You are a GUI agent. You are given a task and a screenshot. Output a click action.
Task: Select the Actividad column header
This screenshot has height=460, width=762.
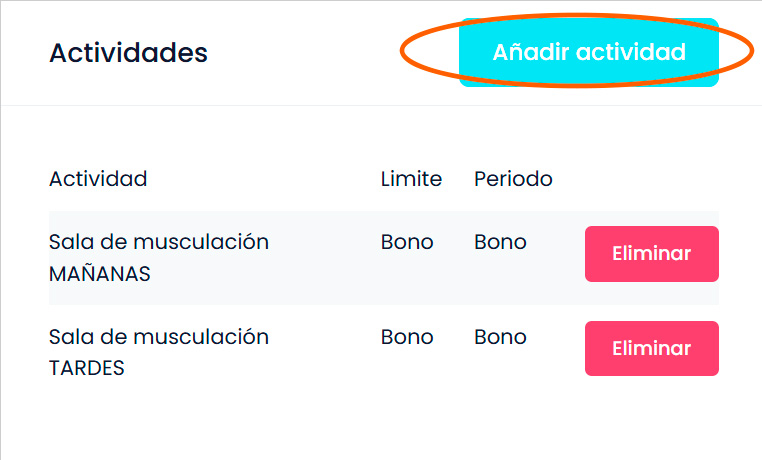tap(98, 179)
